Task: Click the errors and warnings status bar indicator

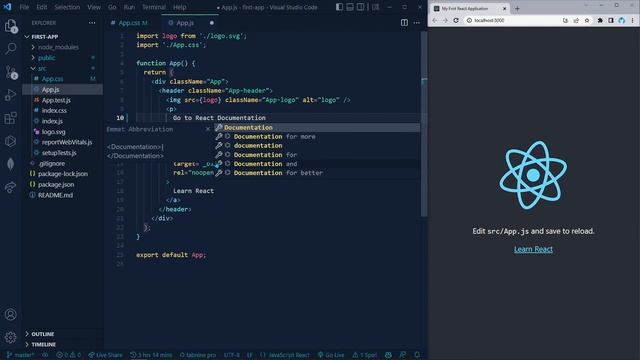Action: coord(69,355)
